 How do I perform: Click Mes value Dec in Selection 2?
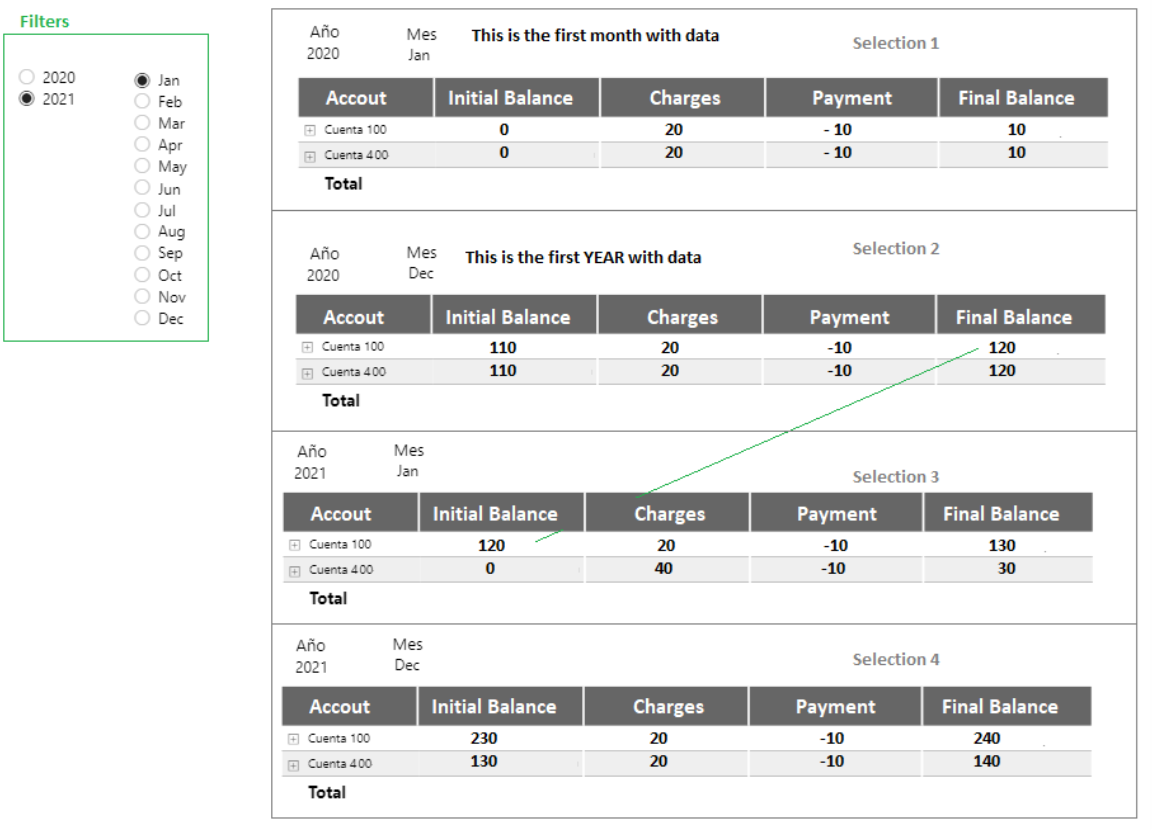(421, 273)
